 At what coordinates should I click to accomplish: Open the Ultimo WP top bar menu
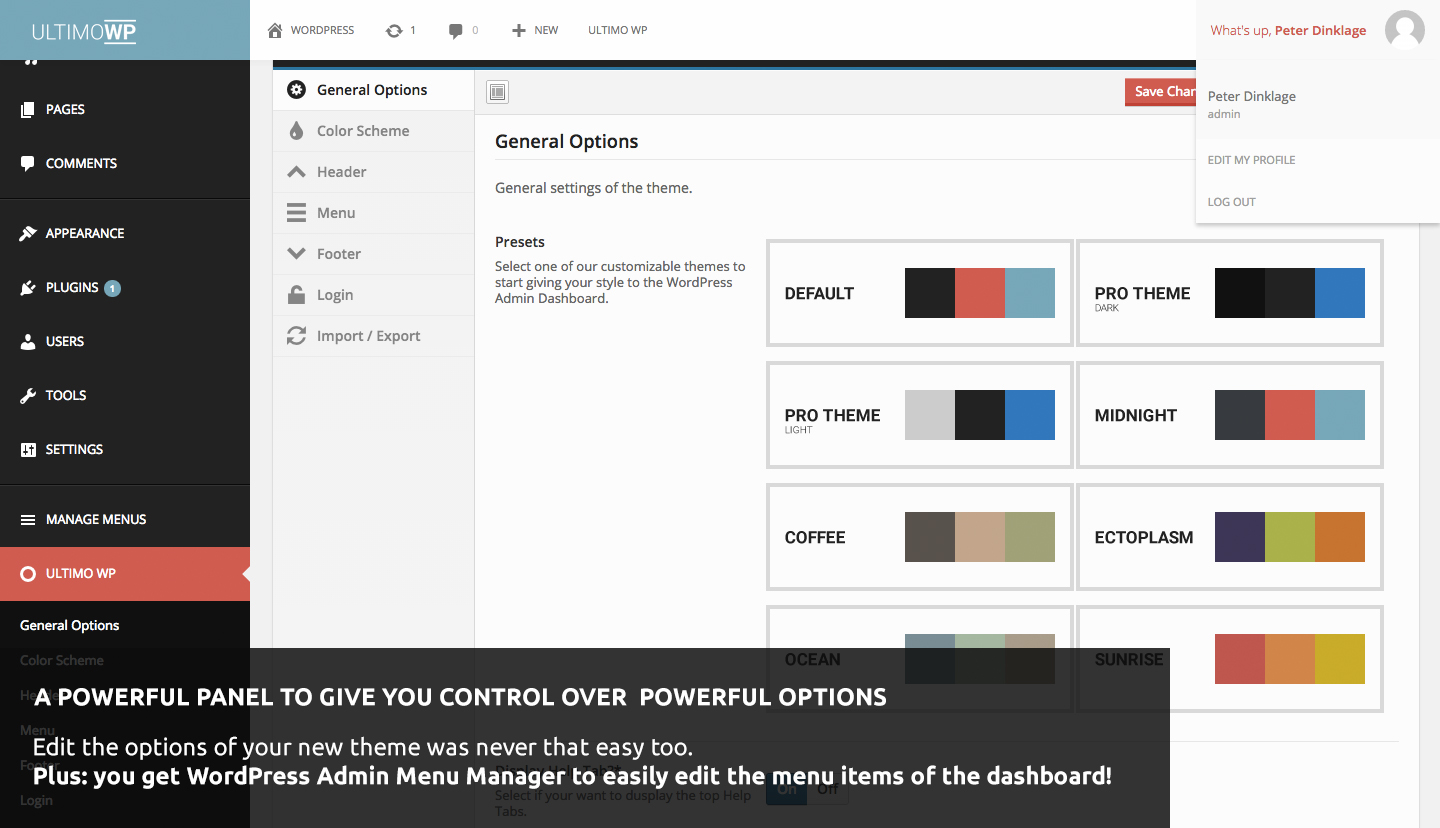point(617,31)
